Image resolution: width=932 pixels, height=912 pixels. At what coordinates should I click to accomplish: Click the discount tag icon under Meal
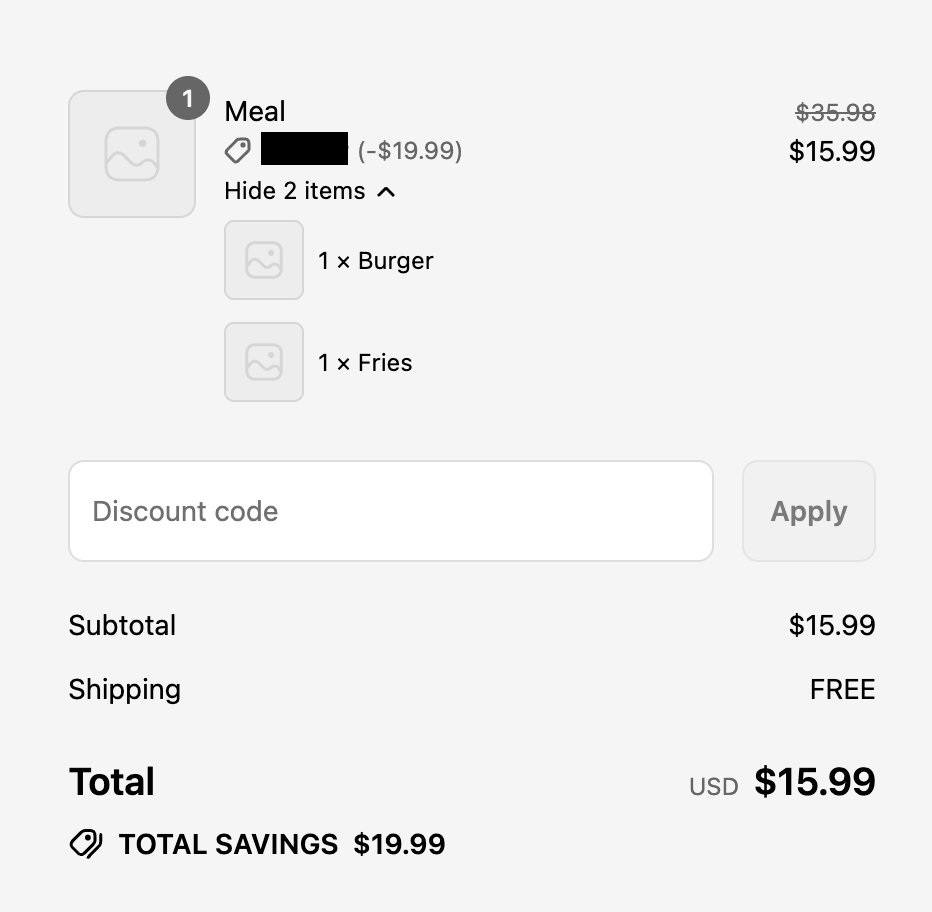coord(238,151)
